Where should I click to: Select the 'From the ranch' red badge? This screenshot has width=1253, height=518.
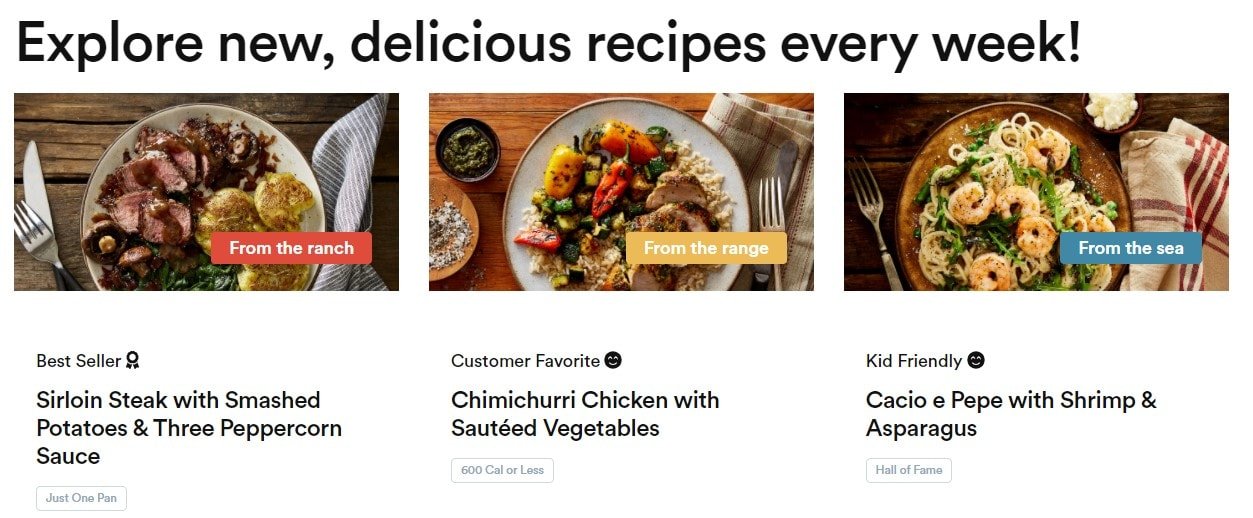click(291, 248)
